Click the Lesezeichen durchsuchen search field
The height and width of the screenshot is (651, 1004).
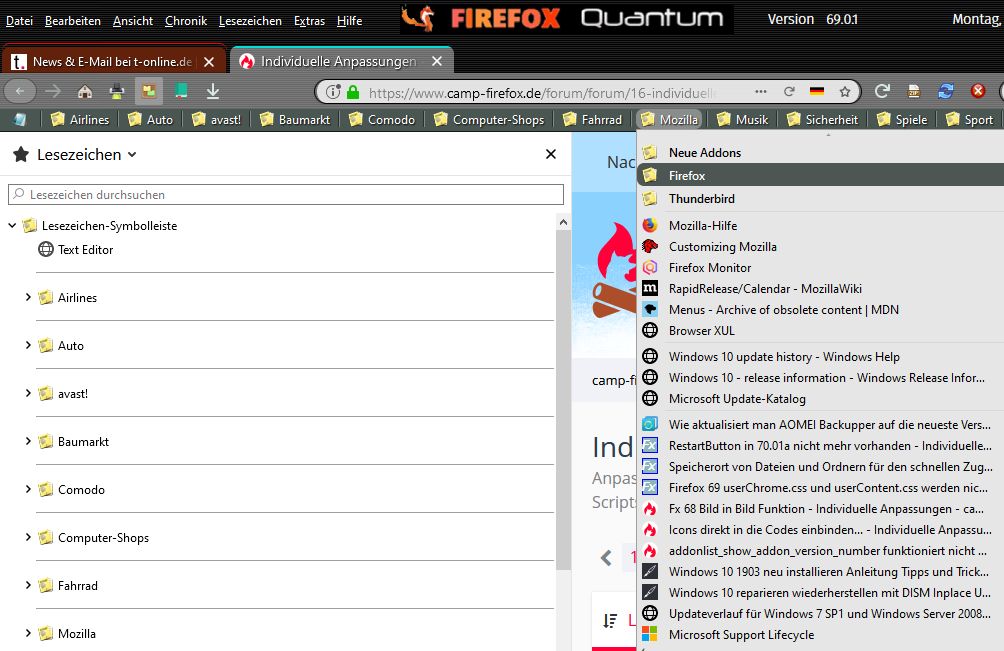(286, 195)
